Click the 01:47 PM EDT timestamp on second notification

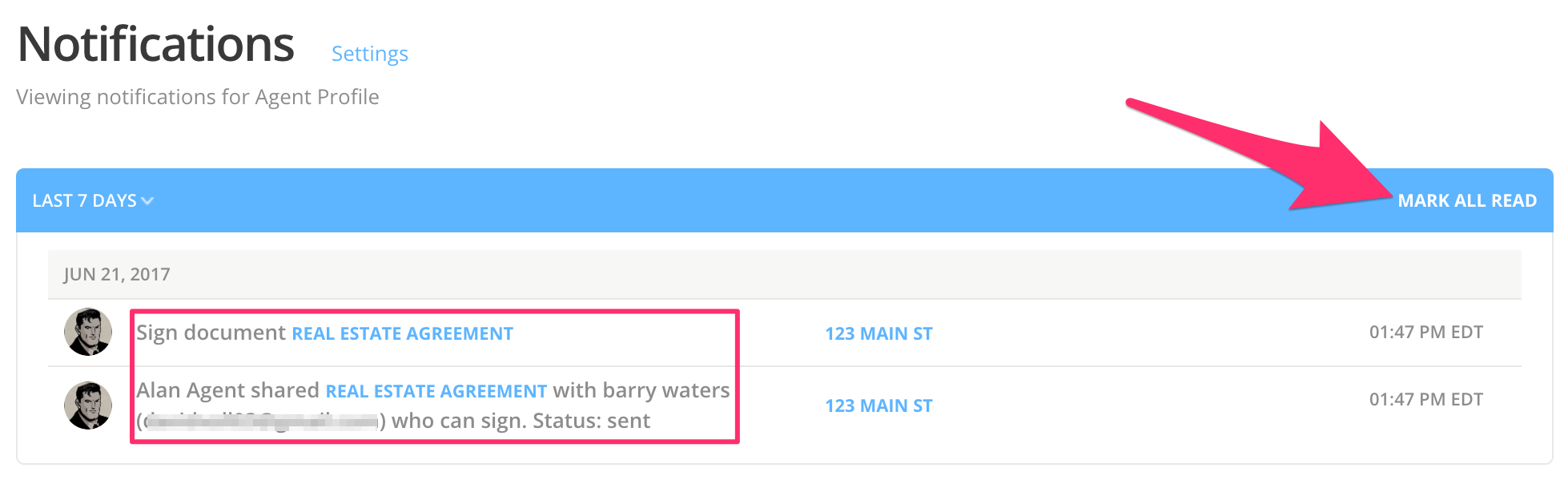(1426, 397)
